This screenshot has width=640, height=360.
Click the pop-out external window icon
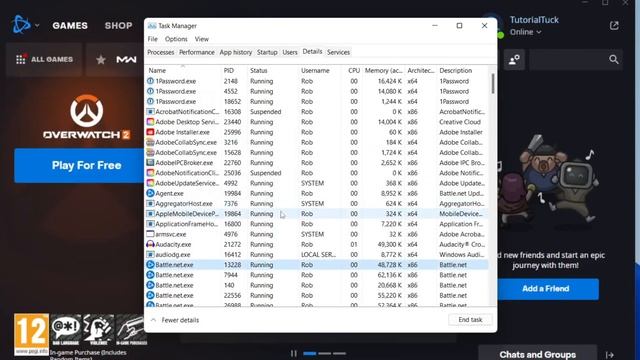(614, 26)
